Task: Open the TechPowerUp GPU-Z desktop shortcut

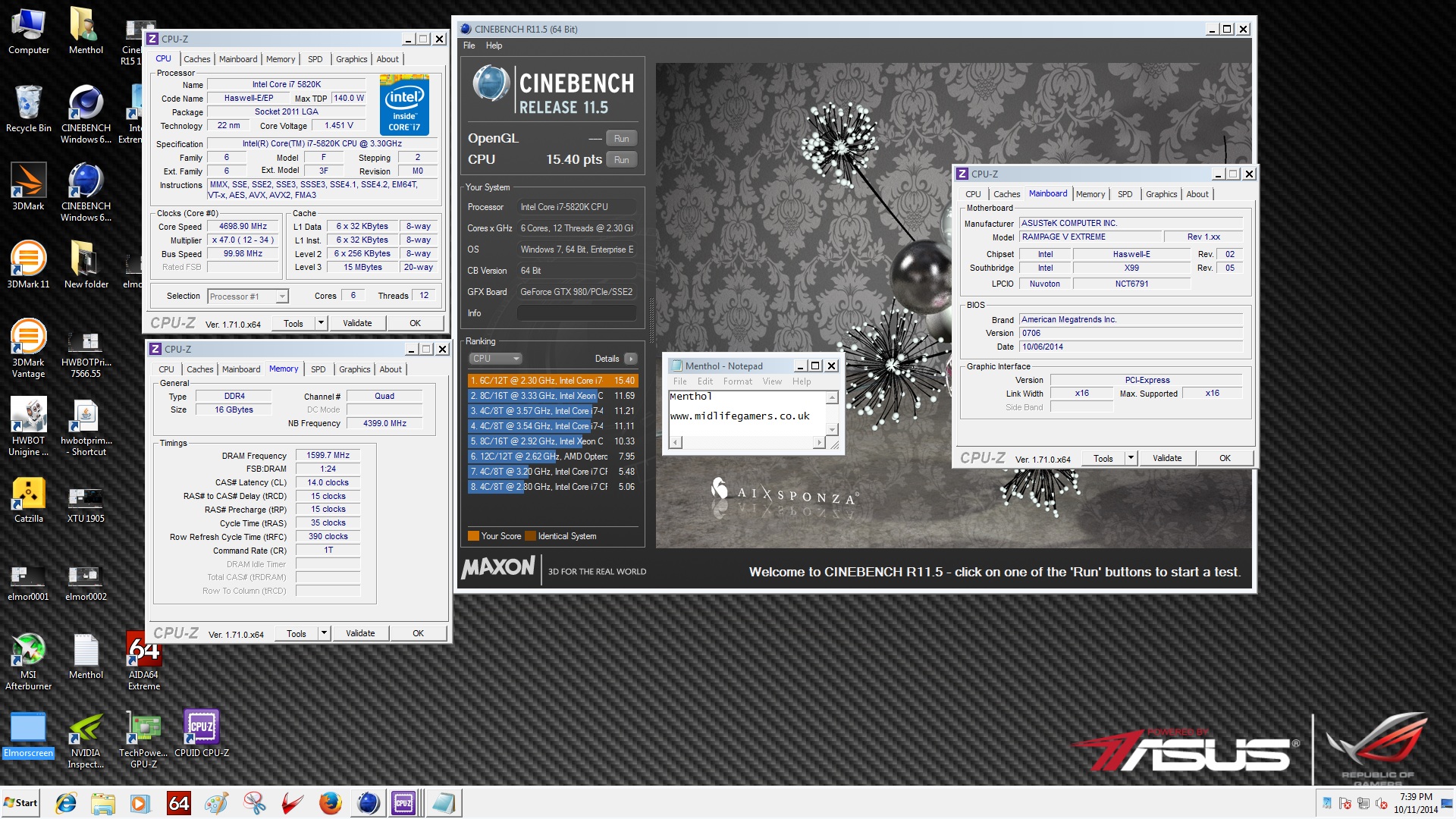Action: point(143,740)
